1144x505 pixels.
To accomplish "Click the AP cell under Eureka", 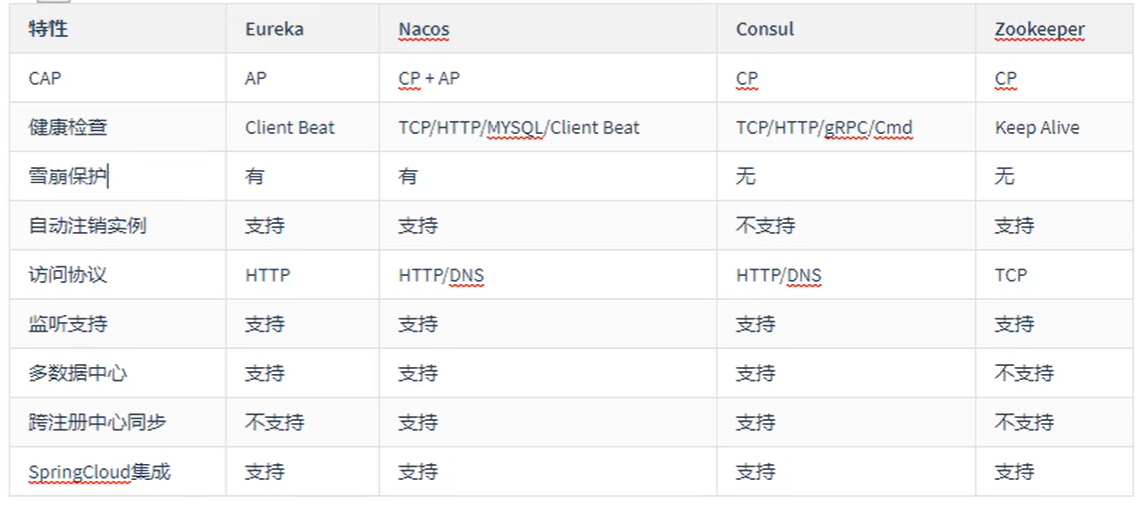I will pos(256,78).
